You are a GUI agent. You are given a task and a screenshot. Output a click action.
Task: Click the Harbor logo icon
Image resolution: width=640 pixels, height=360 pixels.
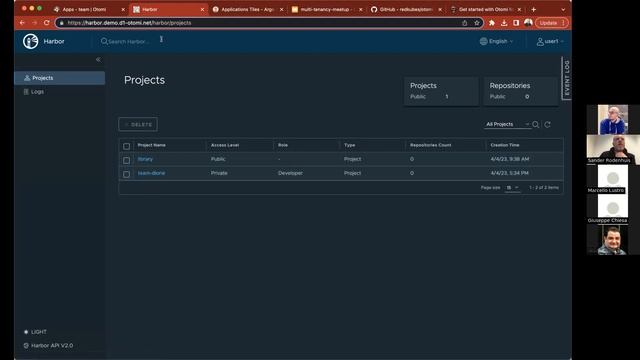pyautogui.click(x=31, y=41)
